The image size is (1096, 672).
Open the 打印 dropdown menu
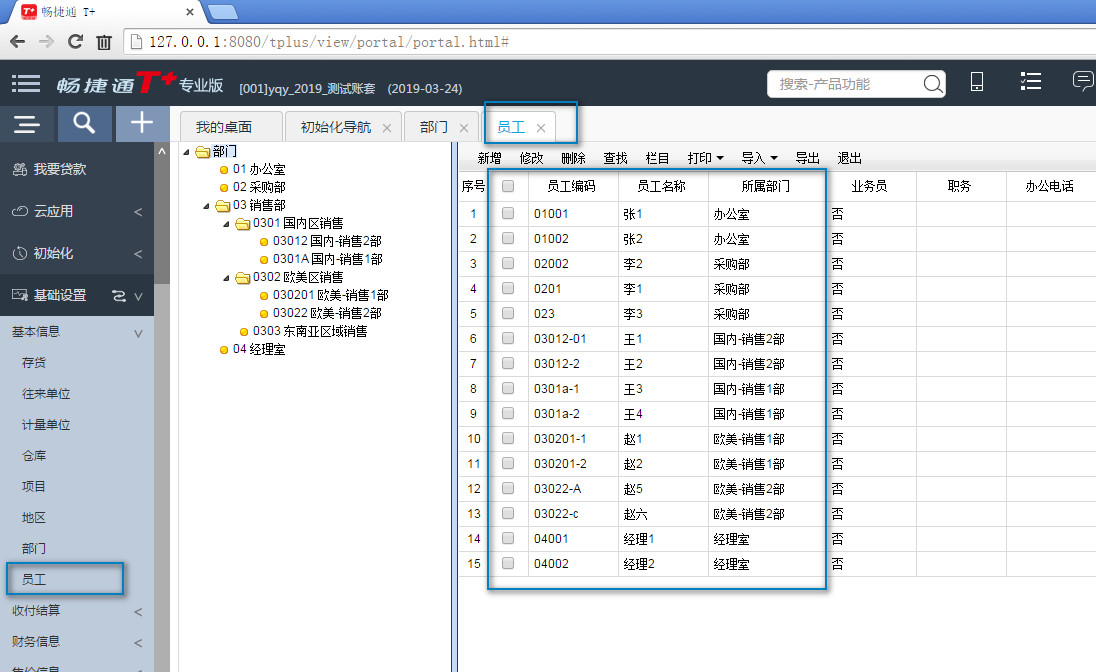(706, 158)
